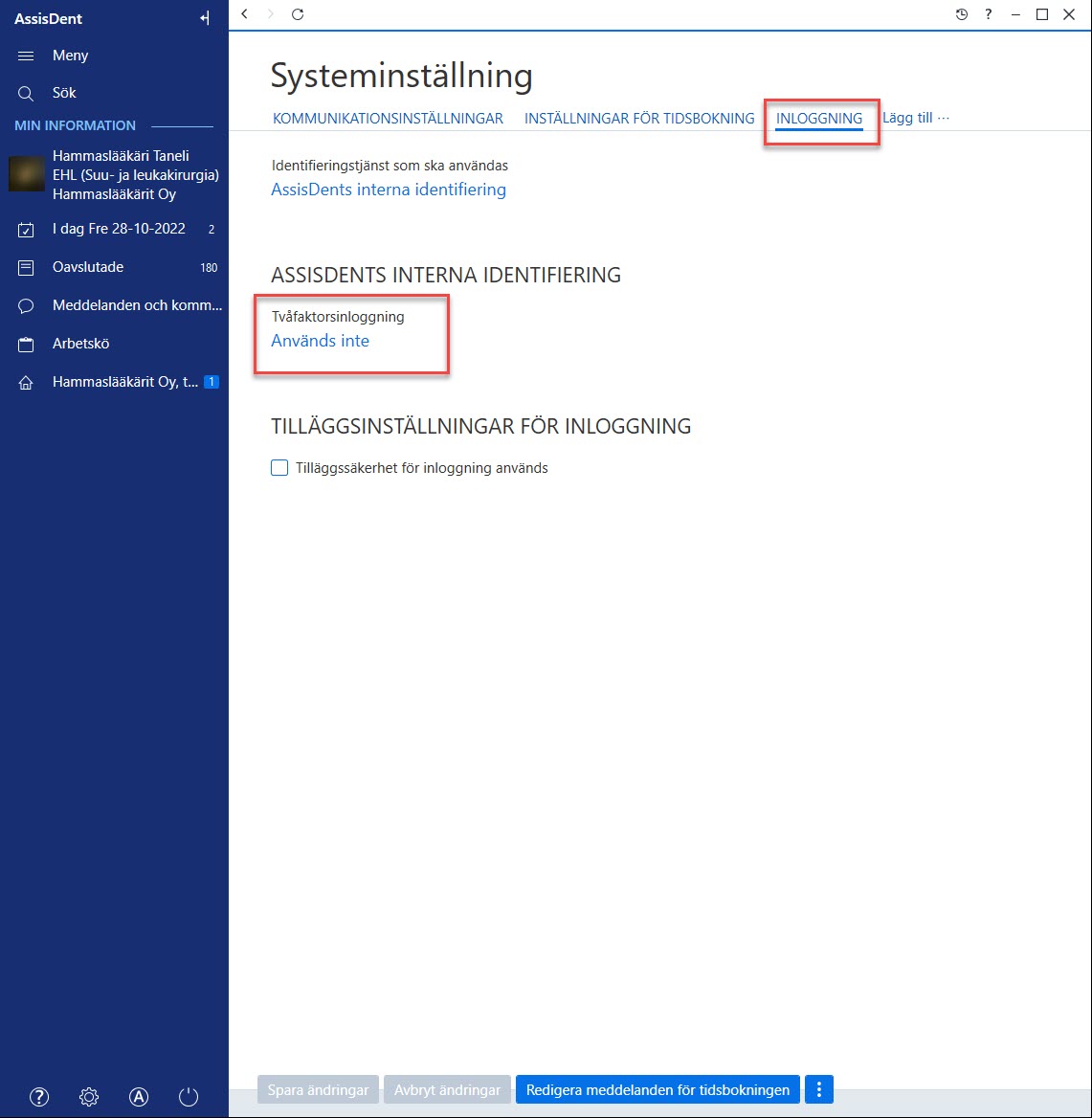Go back using the back arrow
This screenshot has height=1118, width=1092.
click(244, 14)
